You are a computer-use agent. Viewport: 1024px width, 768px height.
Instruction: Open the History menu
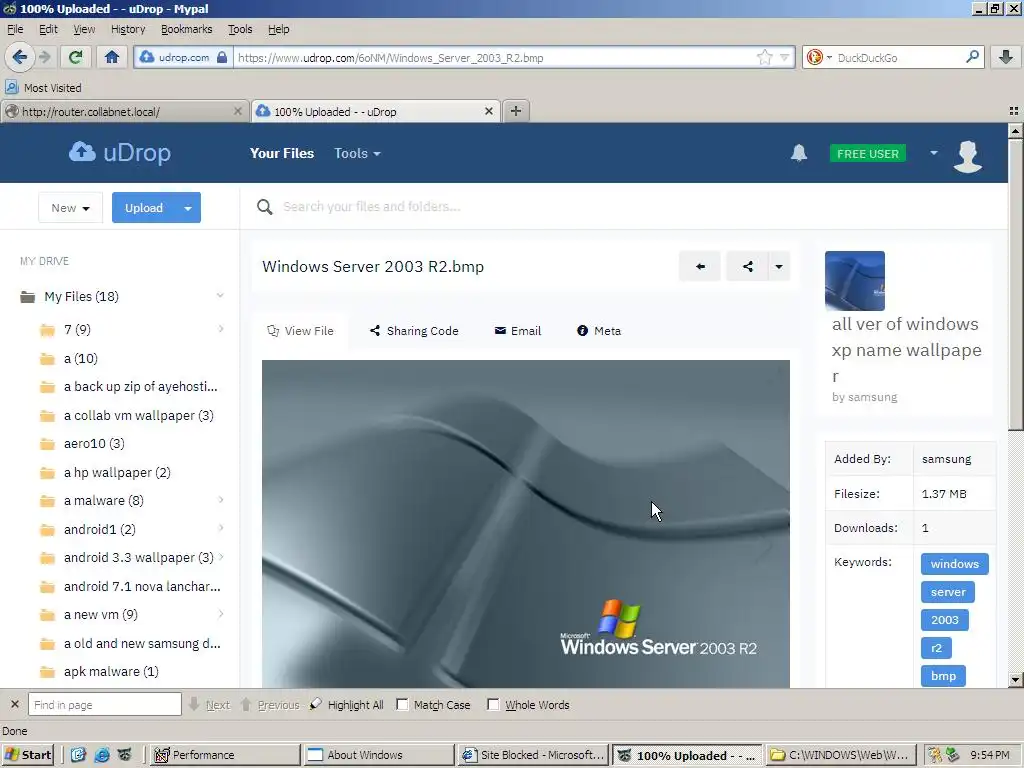128,29
